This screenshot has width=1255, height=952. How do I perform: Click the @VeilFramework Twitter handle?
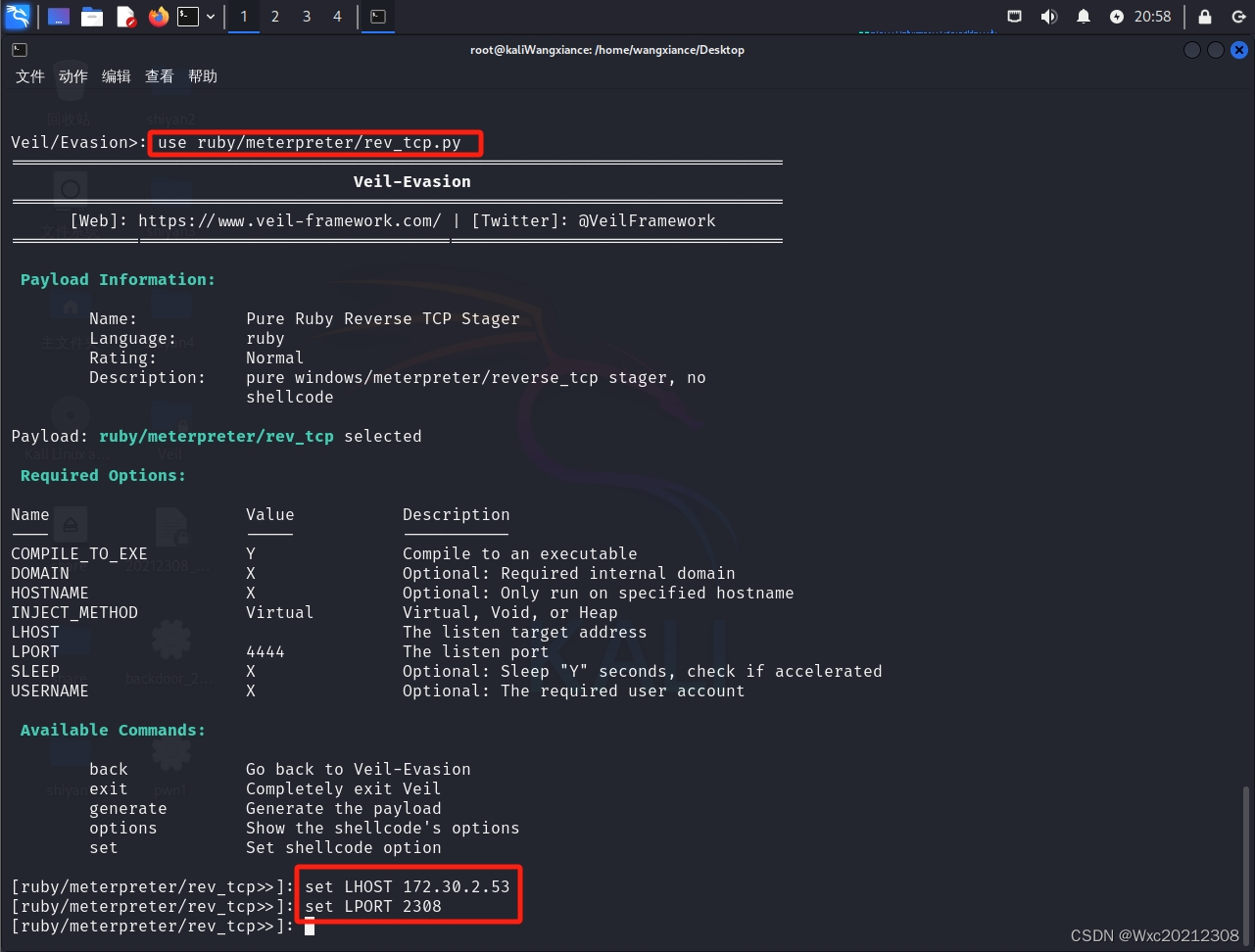click(x=647, y=221)
